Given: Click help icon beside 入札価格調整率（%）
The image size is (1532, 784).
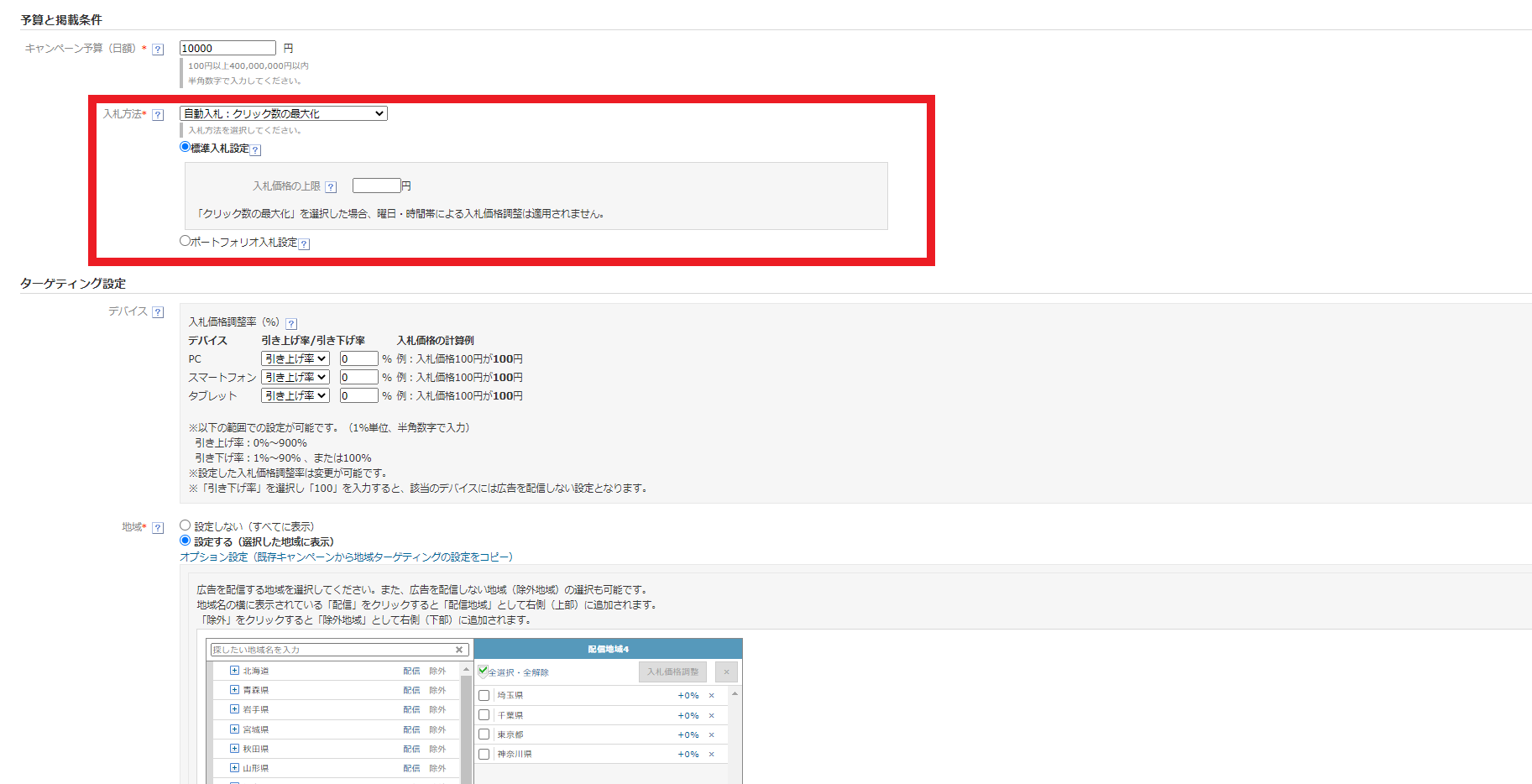Looking at the screenshot, I should tap(291, 324).
